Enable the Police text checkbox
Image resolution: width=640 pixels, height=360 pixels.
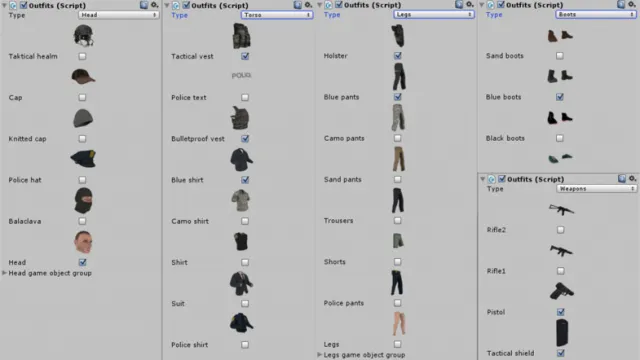tap(245, 97)
